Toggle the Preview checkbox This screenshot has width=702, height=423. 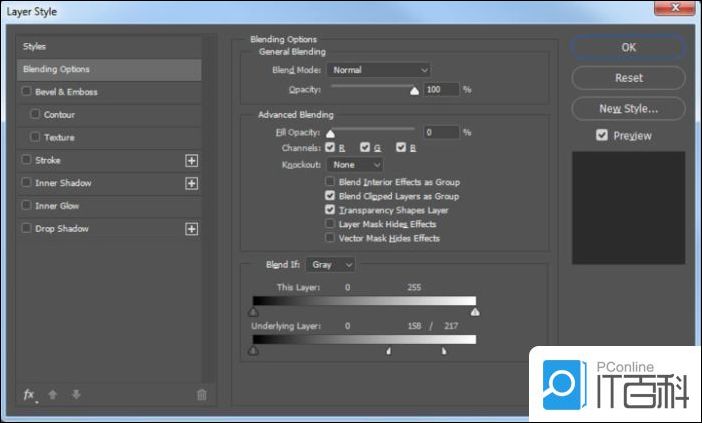pos(602,135)
